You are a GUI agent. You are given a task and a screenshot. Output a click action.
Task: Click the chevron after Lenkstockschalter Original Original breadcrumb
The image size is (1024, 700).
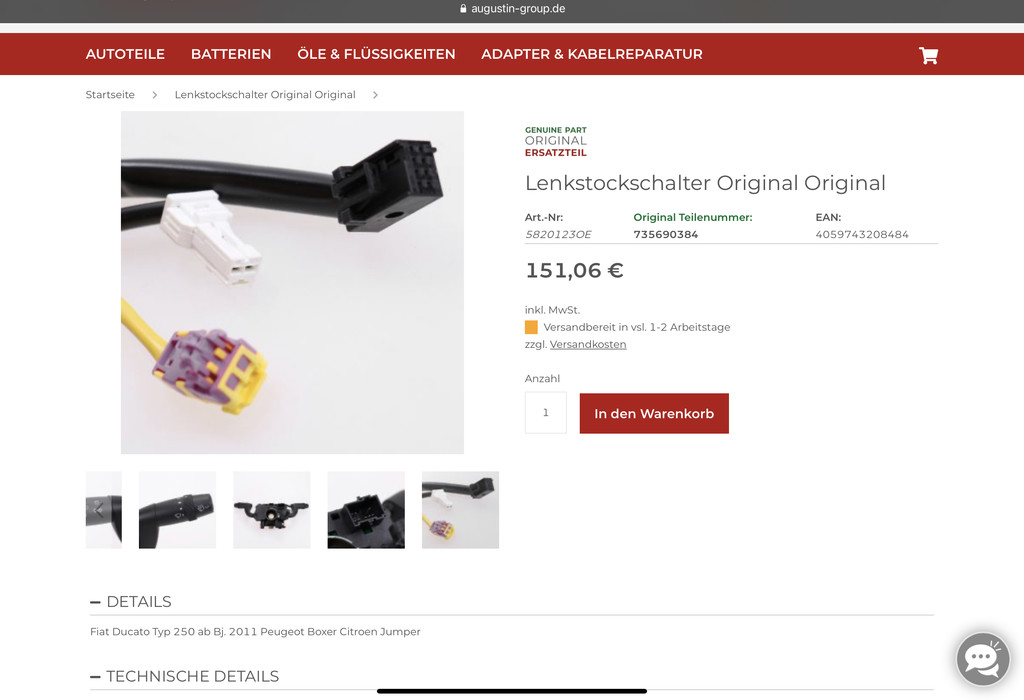[376, 95]
